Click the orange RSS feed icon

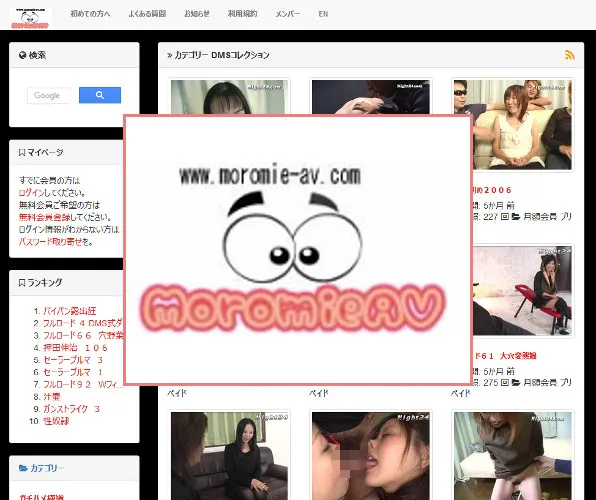569,55
